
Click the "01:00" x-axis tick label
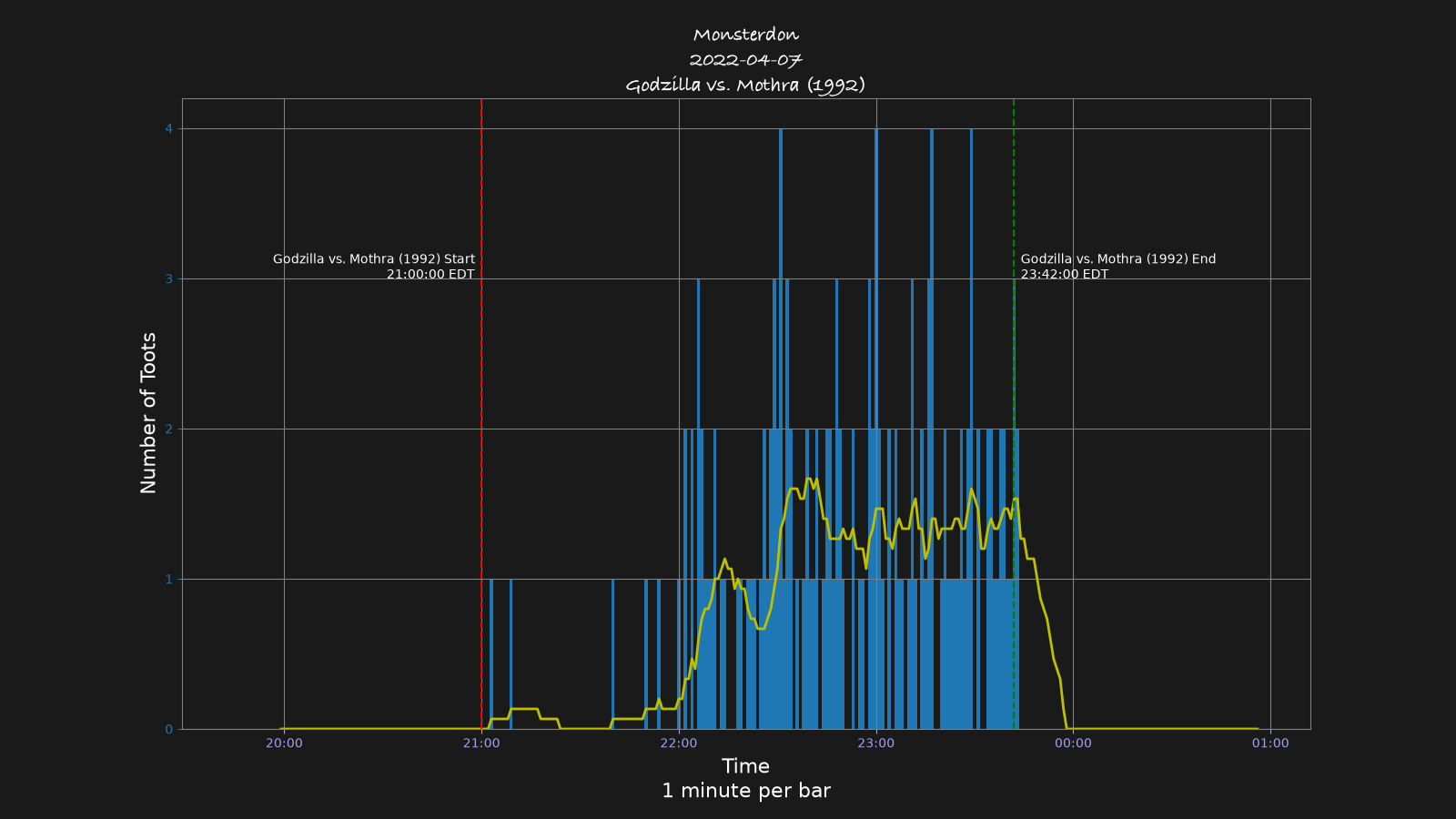[1270, 743]
